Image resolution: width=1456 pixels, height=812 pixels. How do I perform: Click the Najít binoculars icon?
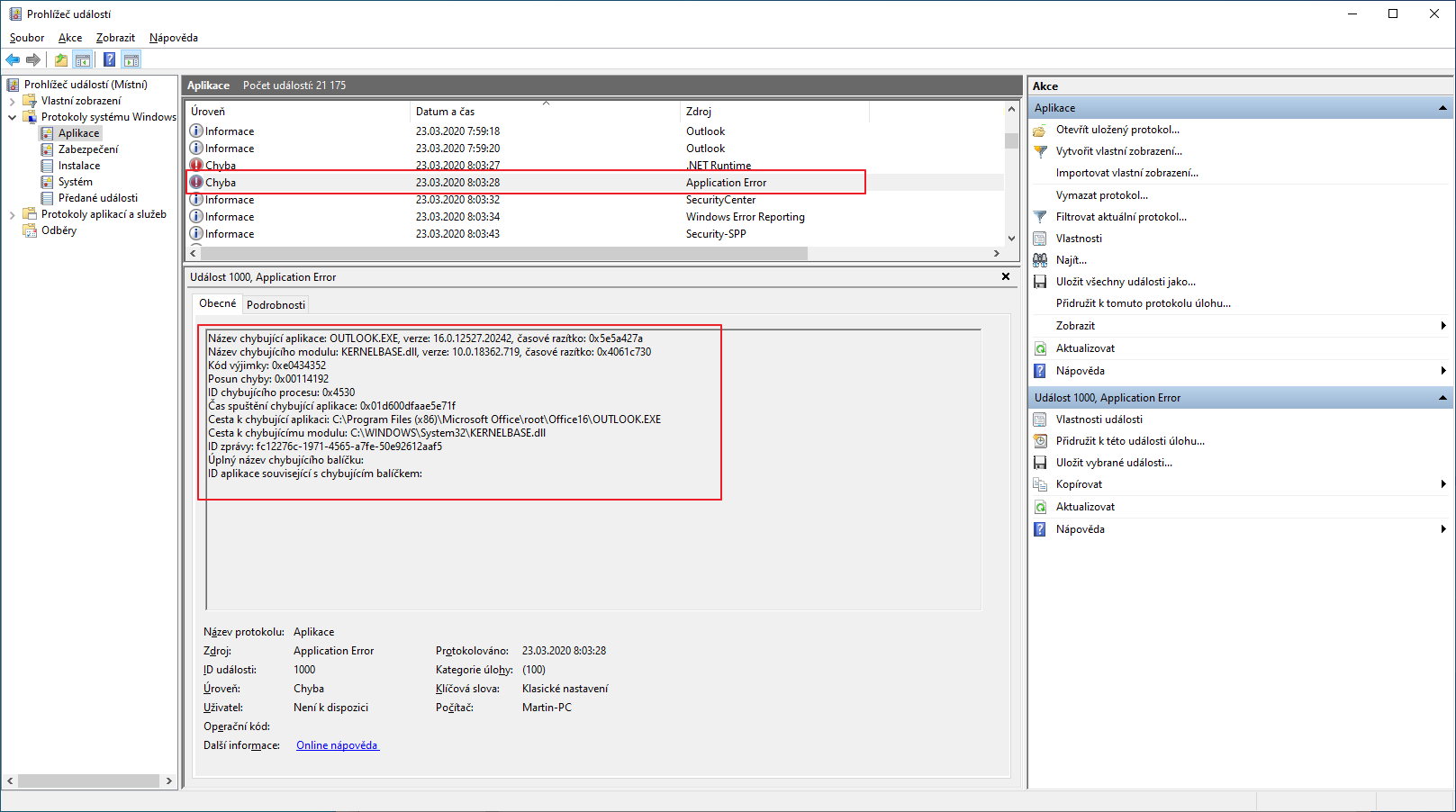(1040, 260)
